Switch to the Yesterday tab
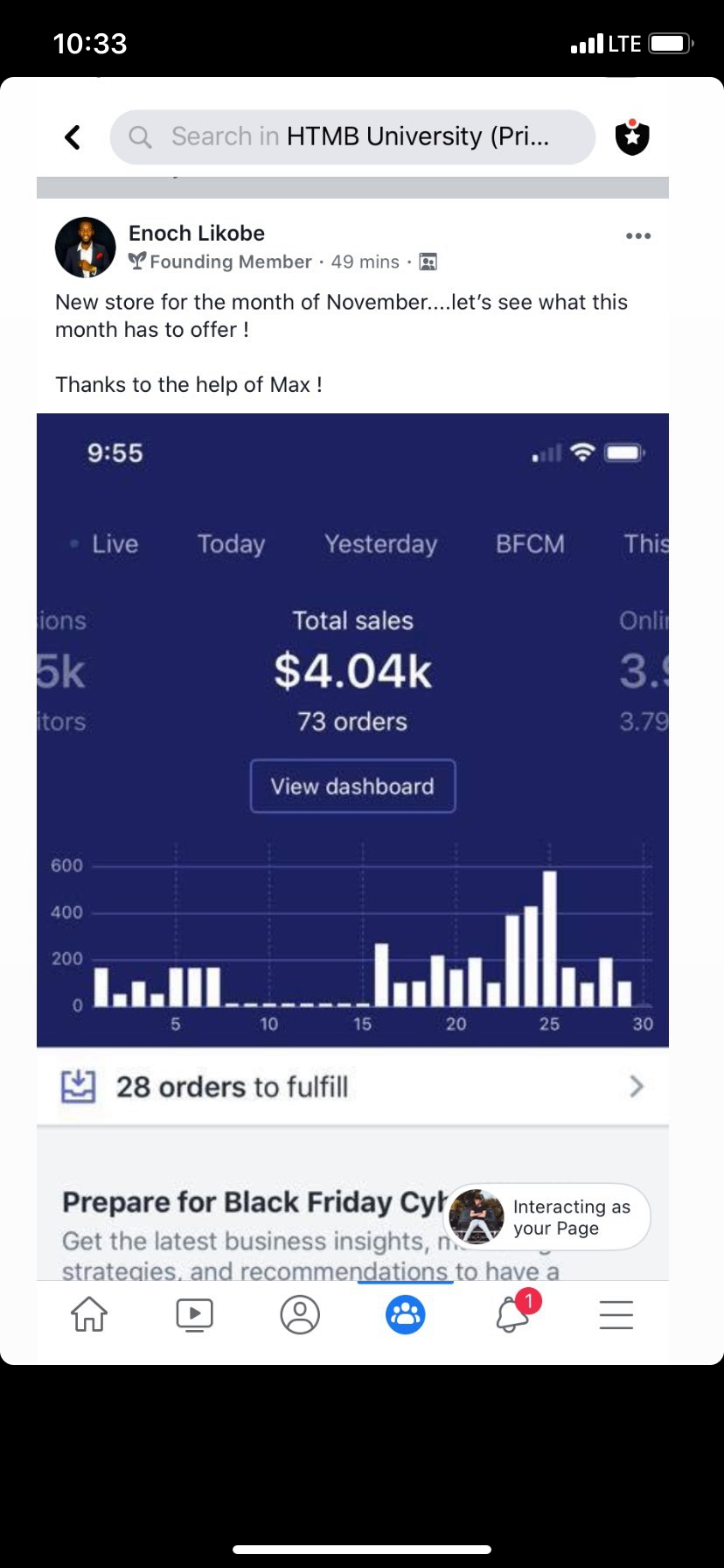Image resolution: width=724 pixels, height=1568 pixels. (380, 544)
